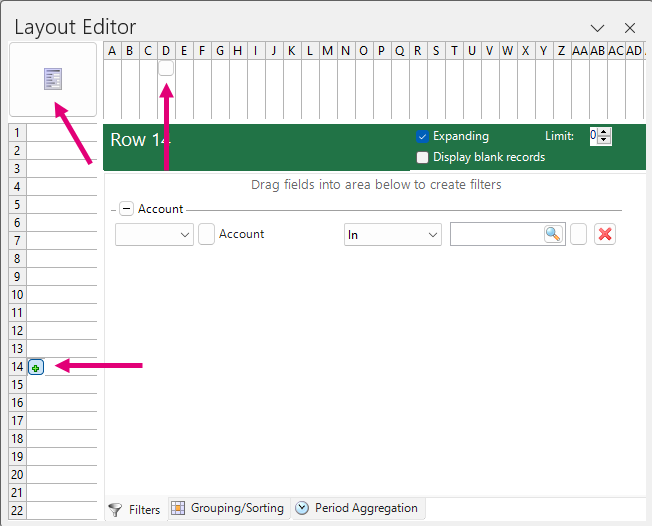Select column D header
The image size is (652, 526).
coord(166,51)
